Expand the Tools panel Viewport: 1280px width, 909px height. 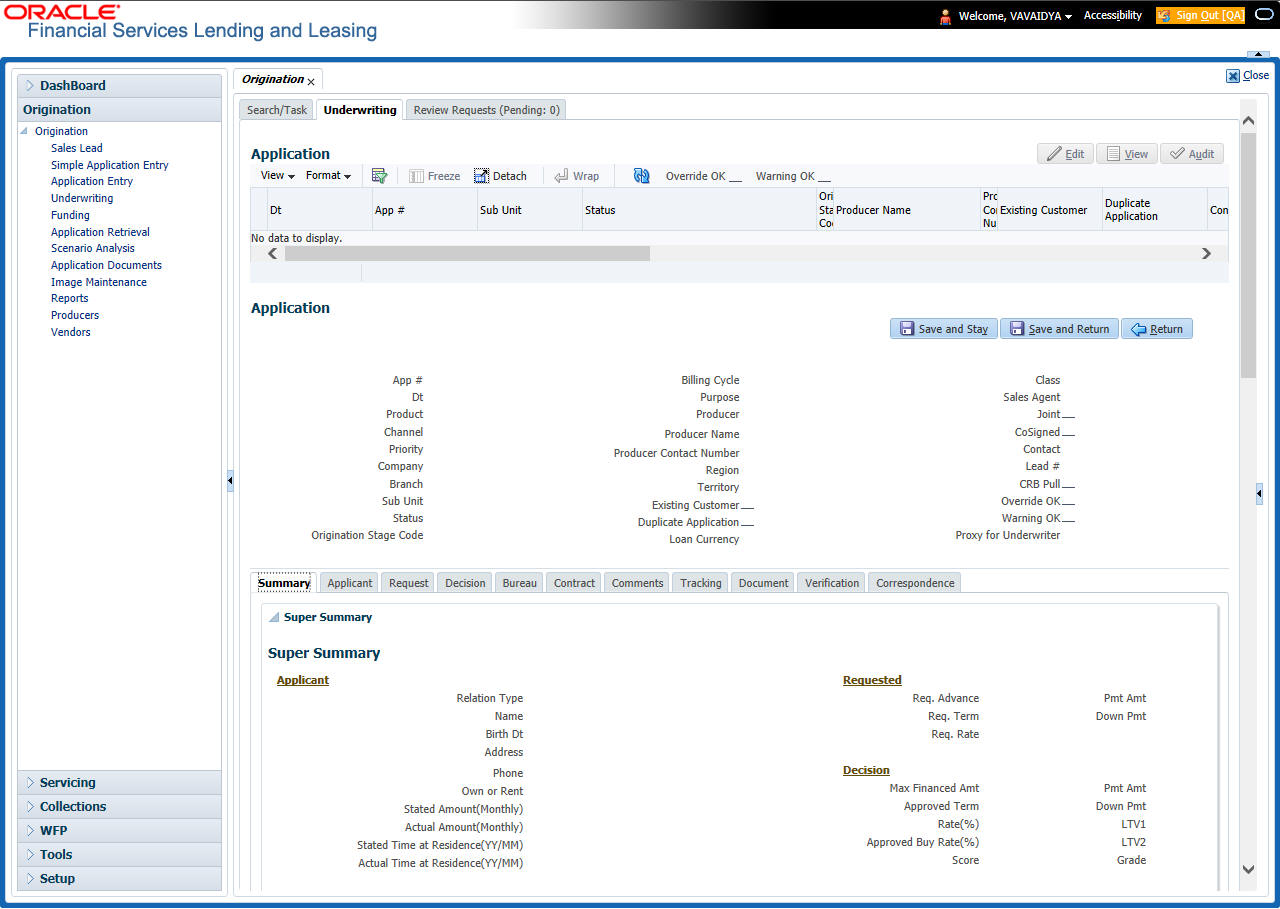[x=120, y=855]
